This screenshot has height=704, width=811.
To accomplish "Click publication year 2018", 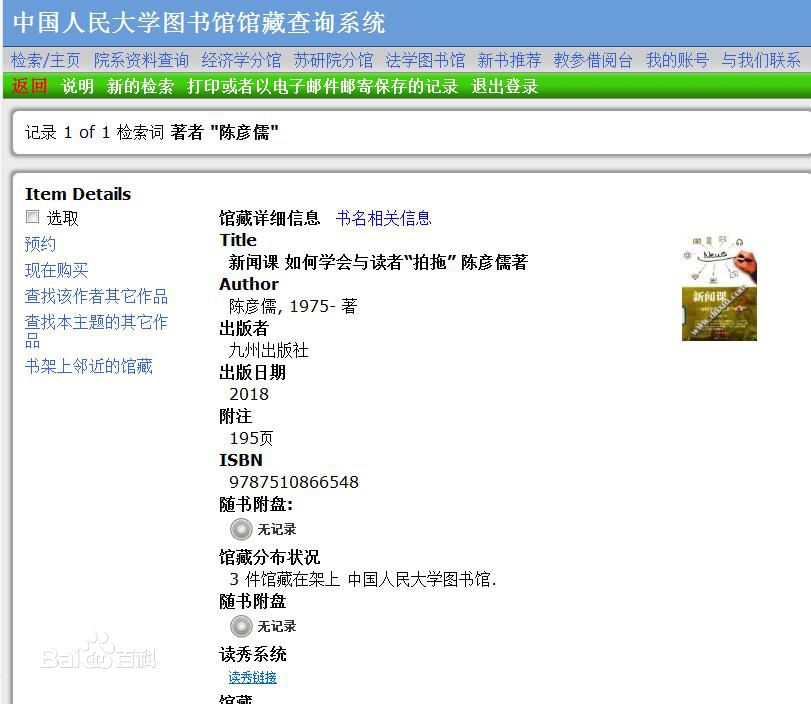I will pyautogui.click(x=249, y=394).
